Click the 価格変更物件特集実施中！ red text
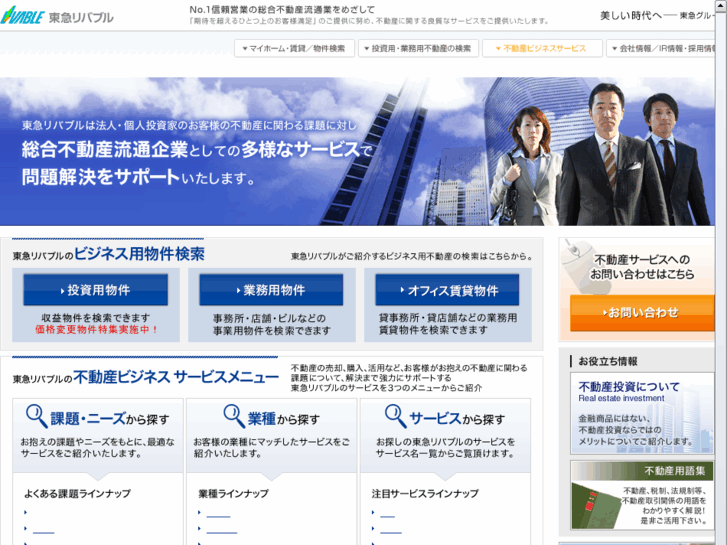The image size is (727, 545). coord(97,330)
